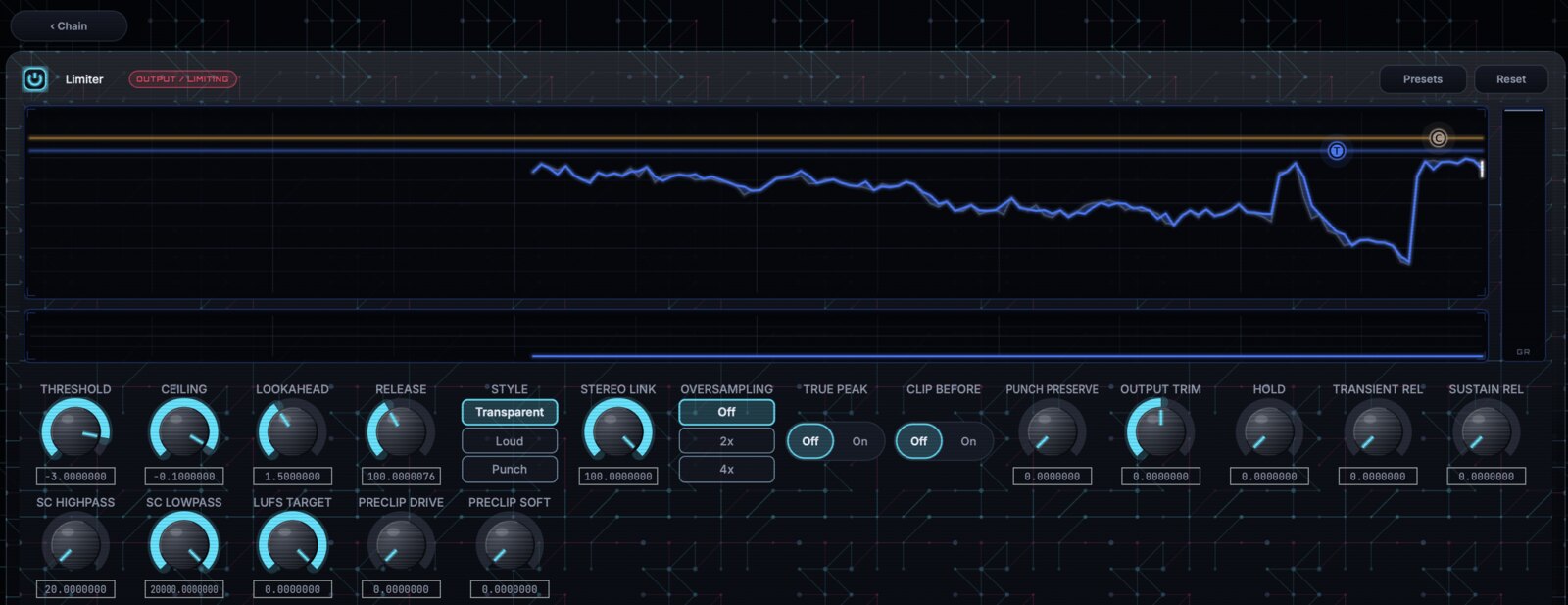Screen dimensions: 1568x605
Task: Toggle the Limiter power button
Action: pos(34,79)
